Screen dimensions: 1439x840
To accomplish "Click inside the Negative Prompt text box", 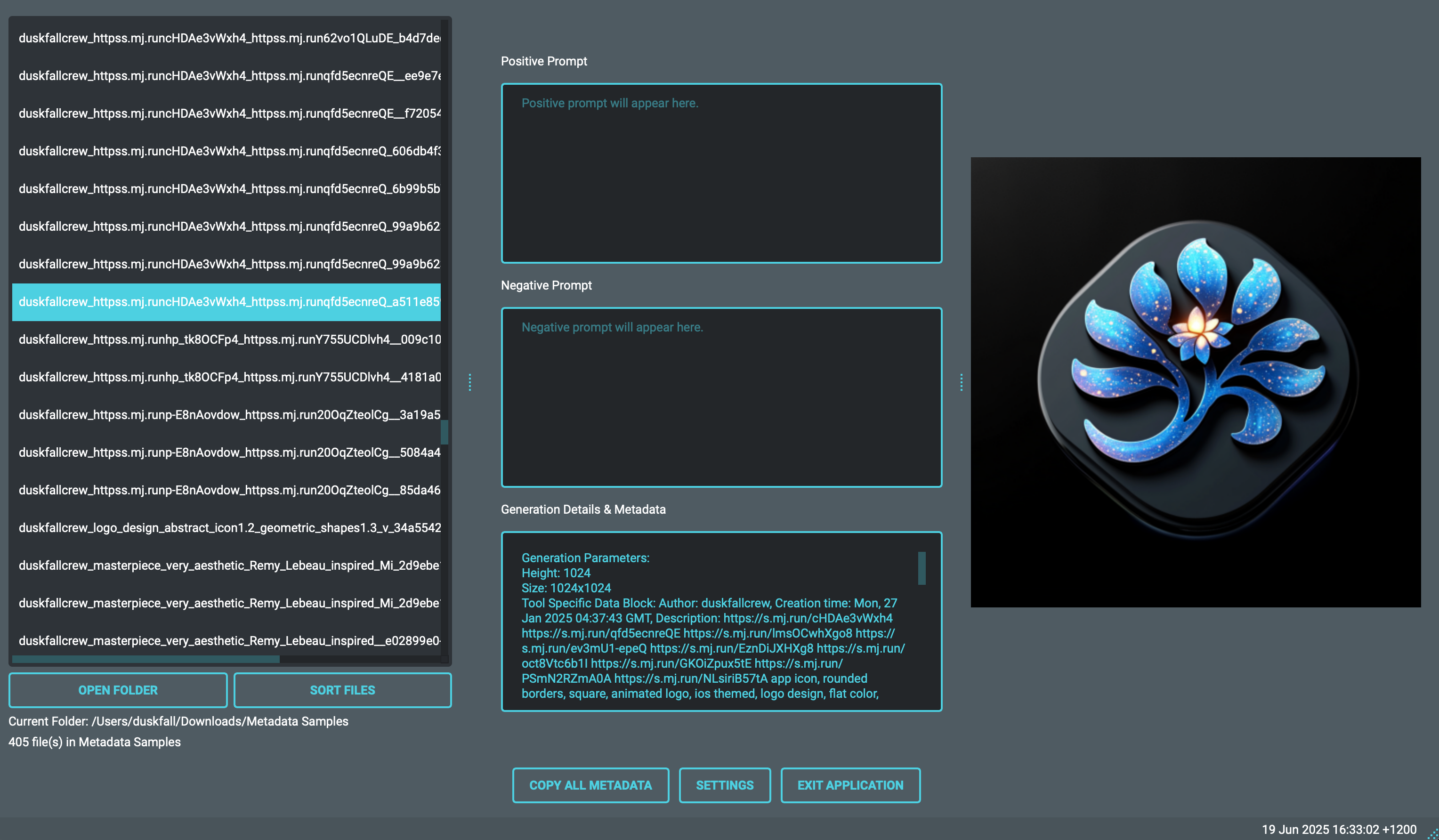I will point(720,397).
